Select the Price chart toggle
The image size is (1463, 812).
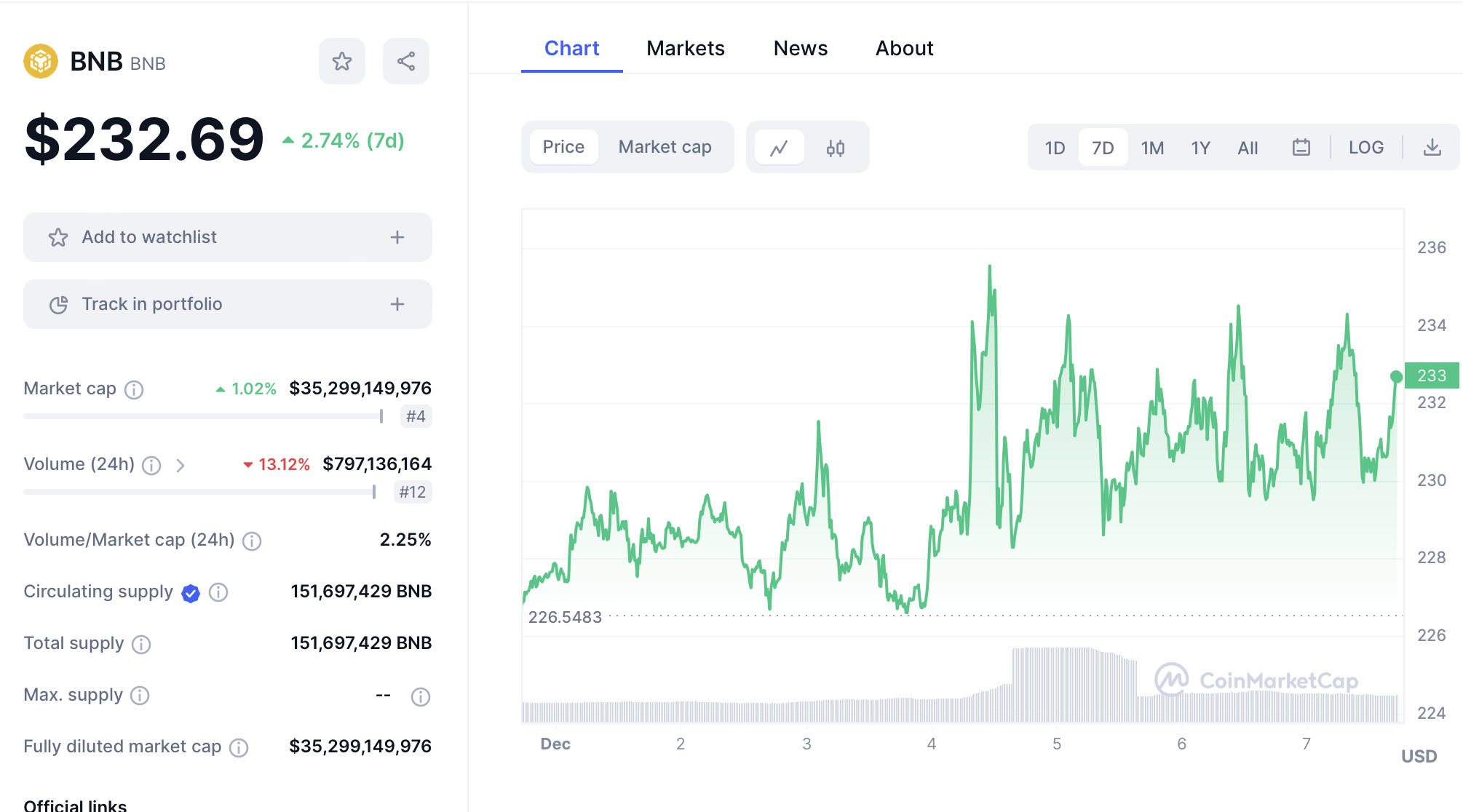(563, 147)
